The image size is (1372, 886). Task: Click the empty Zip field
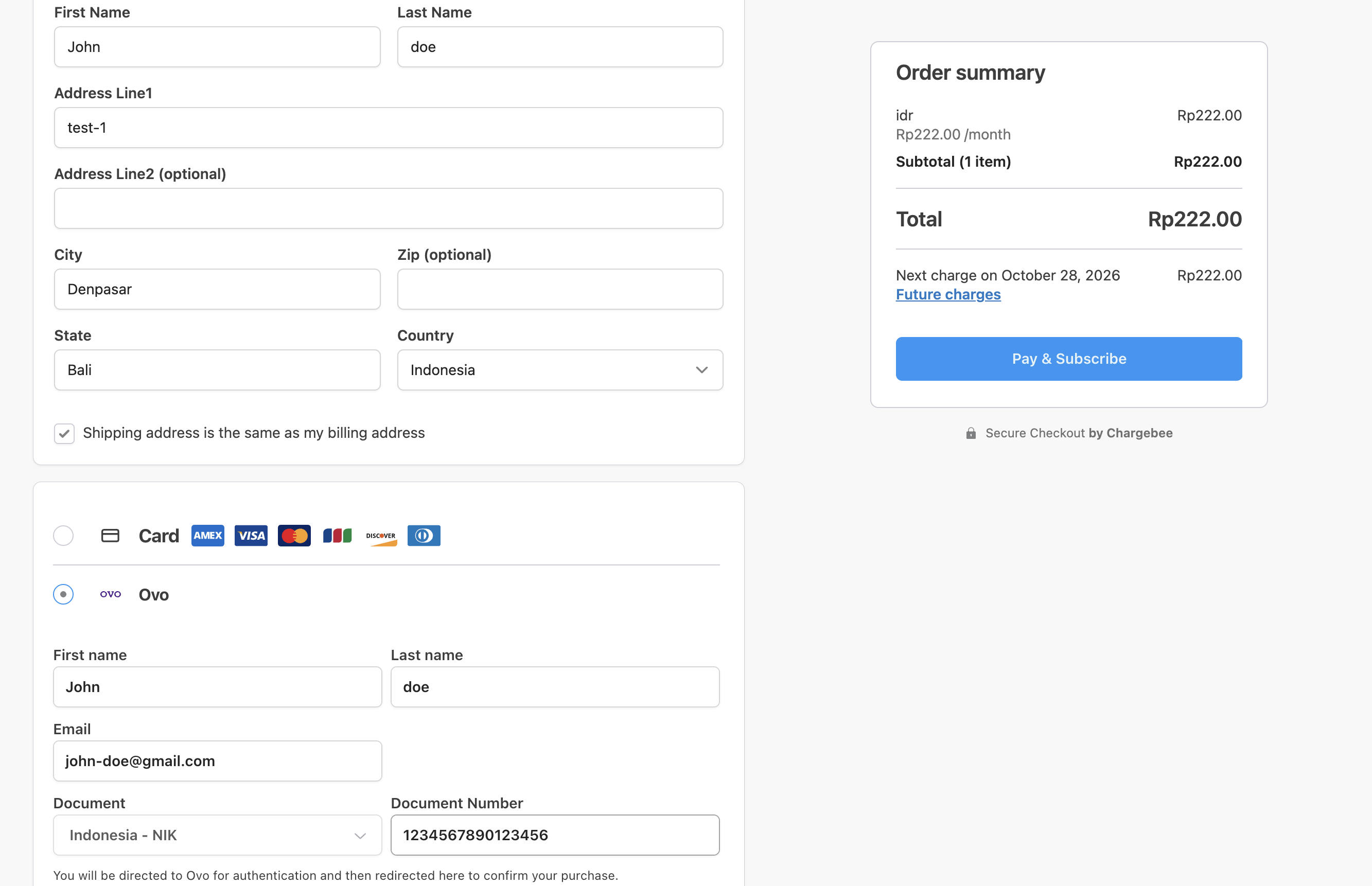560,289
